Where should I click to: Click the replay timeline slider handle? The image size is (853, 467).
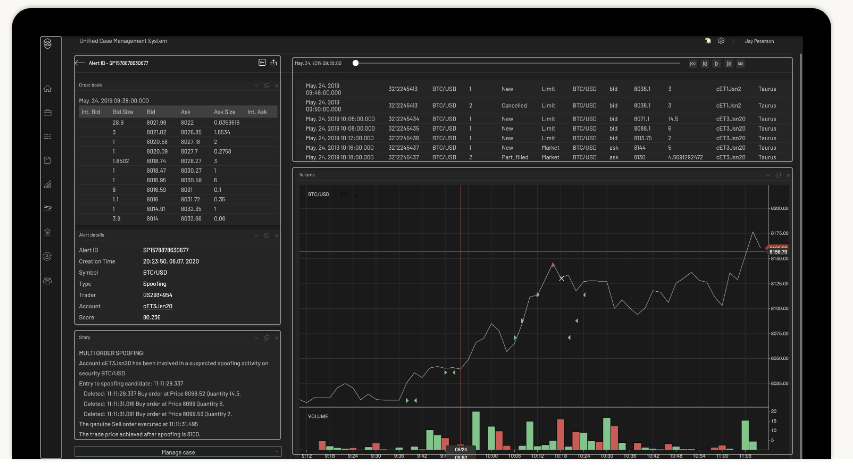(x=356, y=63)
